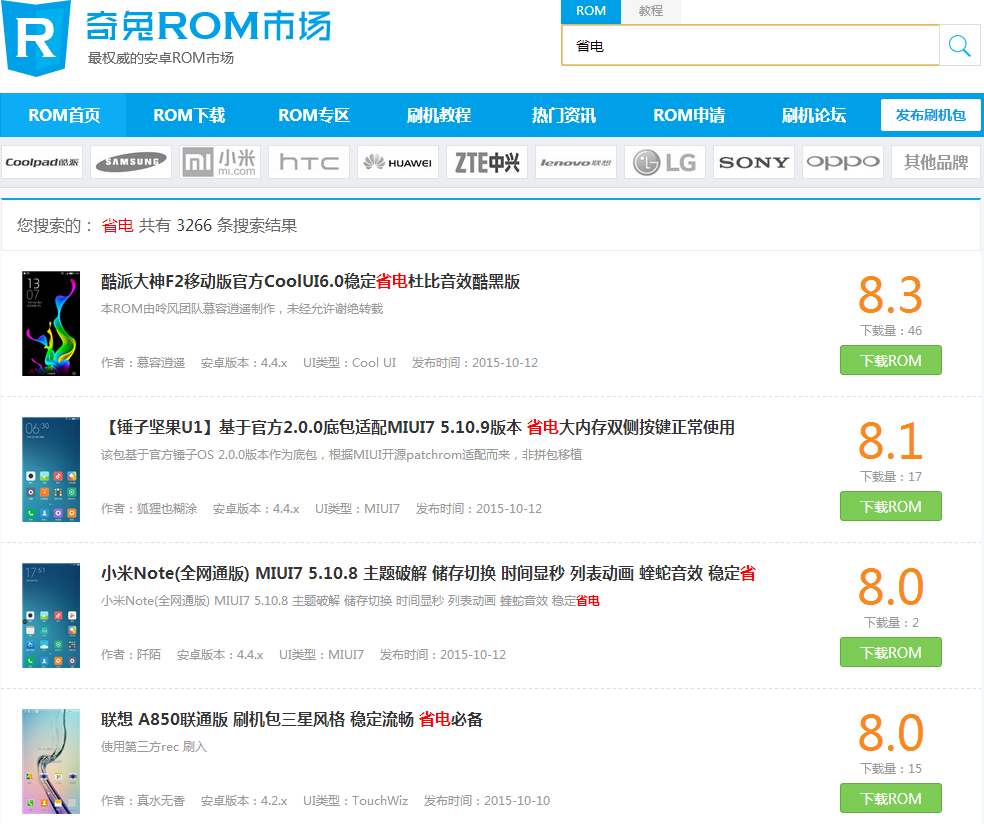984x824 pixels.
Task: Open the OPPO brand logo
Action: 843,163
